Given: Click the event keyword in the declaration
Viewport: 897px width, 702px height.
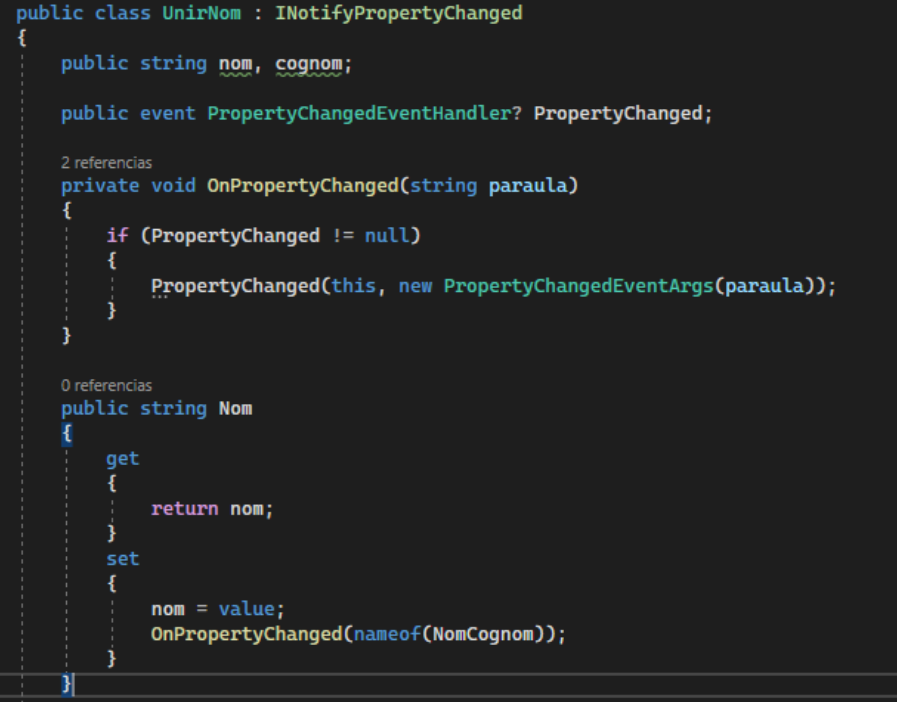Looking at the screenshot, I should point(167,113).
